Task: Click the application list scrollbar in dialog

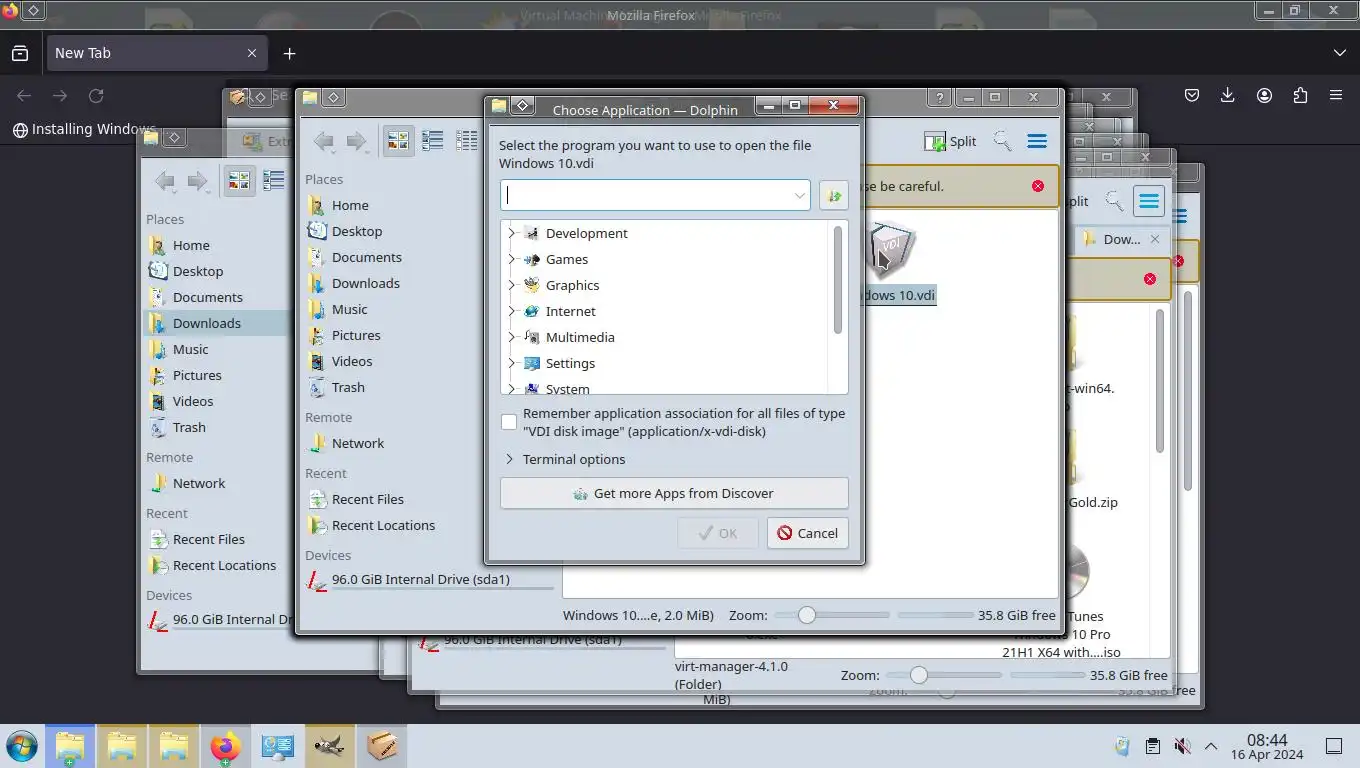Action: (x=838, y=280)
